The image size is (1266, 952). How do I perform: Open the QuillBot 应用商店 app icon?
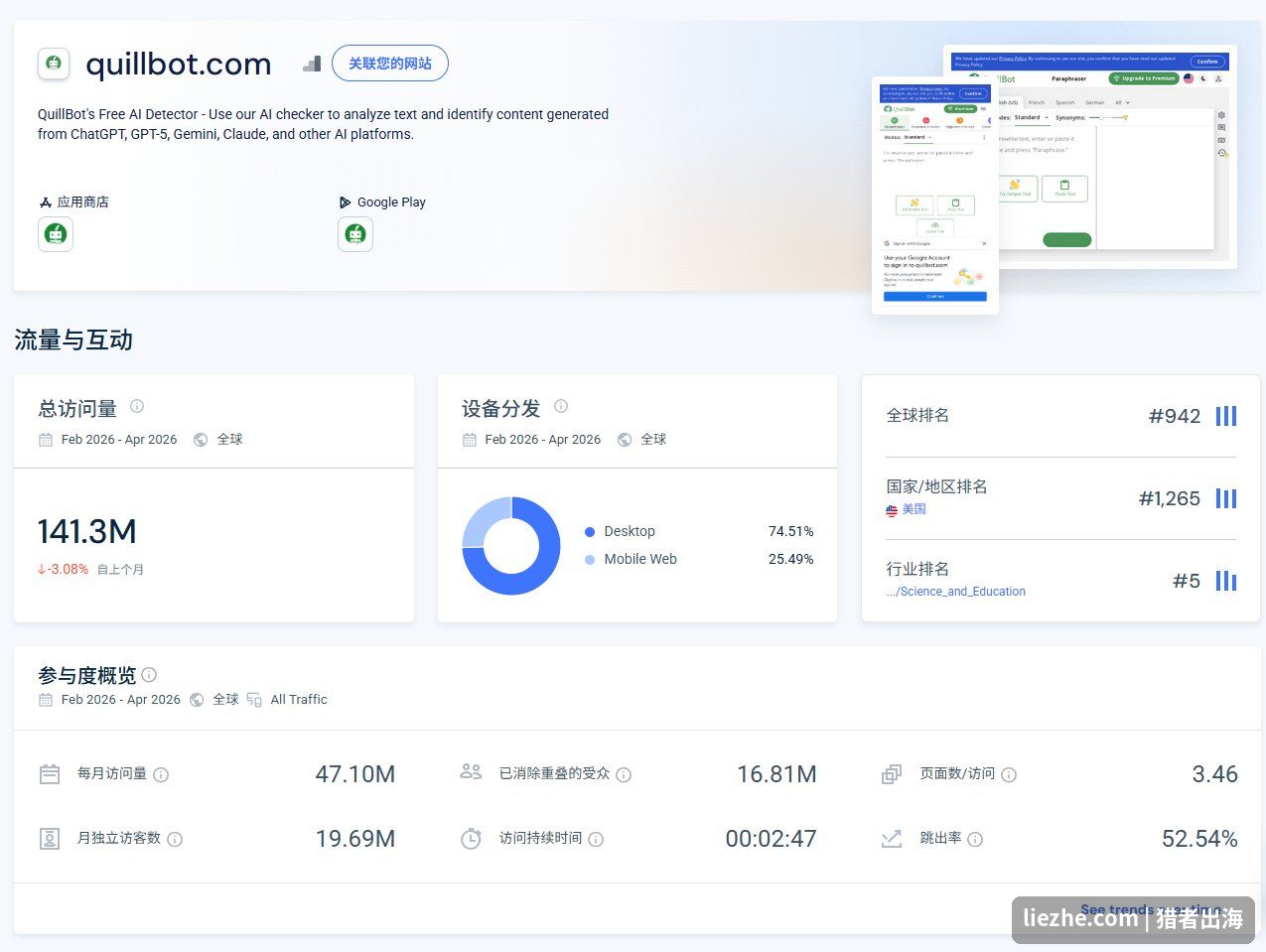click(56, 234)
